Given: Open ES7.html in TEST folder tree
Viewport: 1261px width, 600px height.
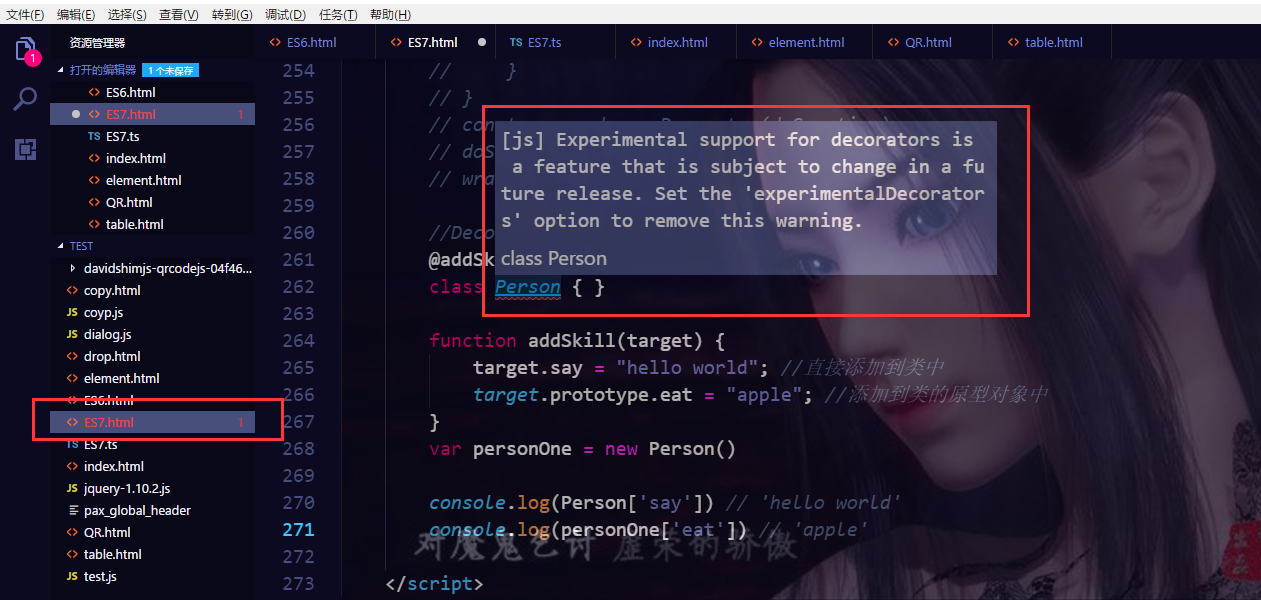Looking at the screenshot, I should click(x=152, y=422).
